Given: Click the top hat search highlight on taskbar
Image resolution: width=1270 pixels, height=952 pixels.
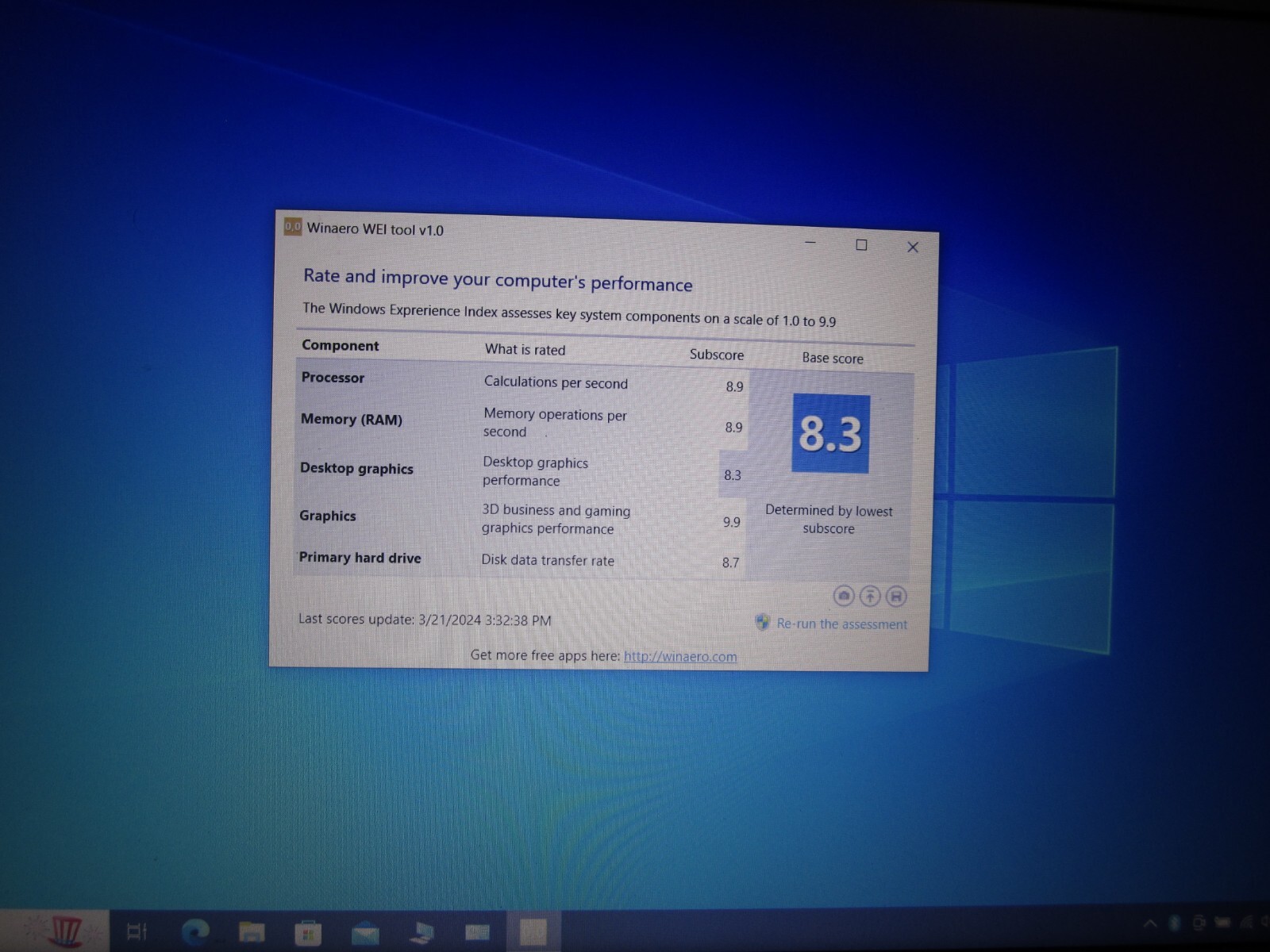Looking at the screenshot, I should [65, 931].
